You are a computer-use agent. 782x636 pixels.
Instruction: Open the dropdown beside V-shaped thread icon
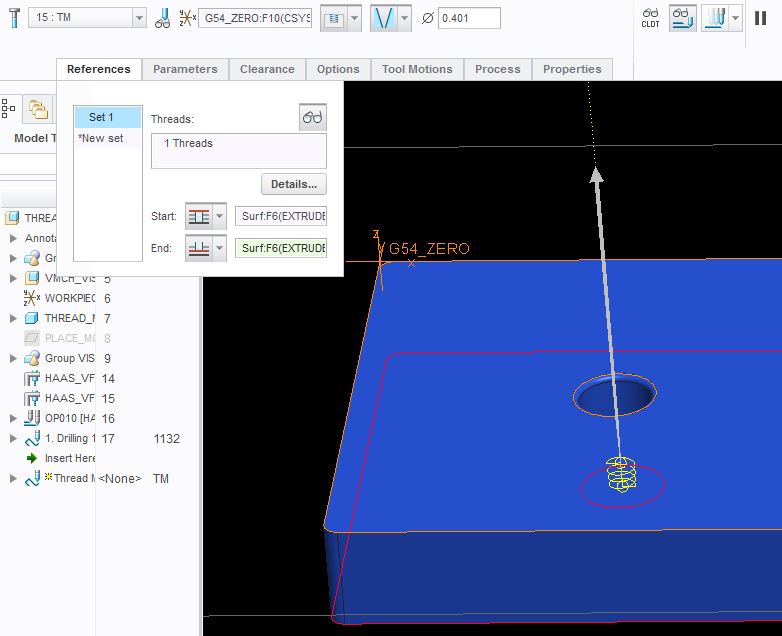pos(404,18)
